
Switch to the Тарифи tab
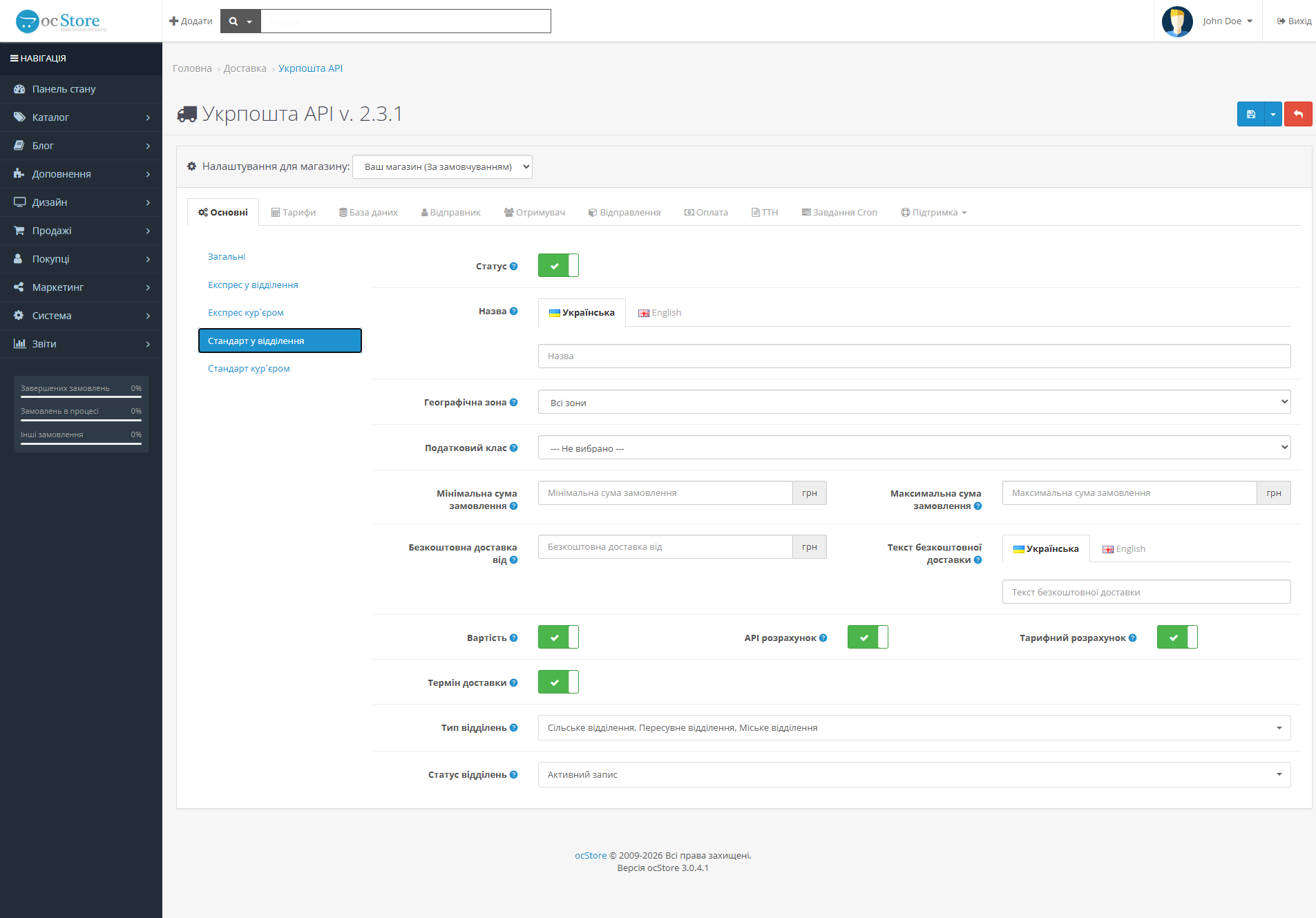[293, 212]
